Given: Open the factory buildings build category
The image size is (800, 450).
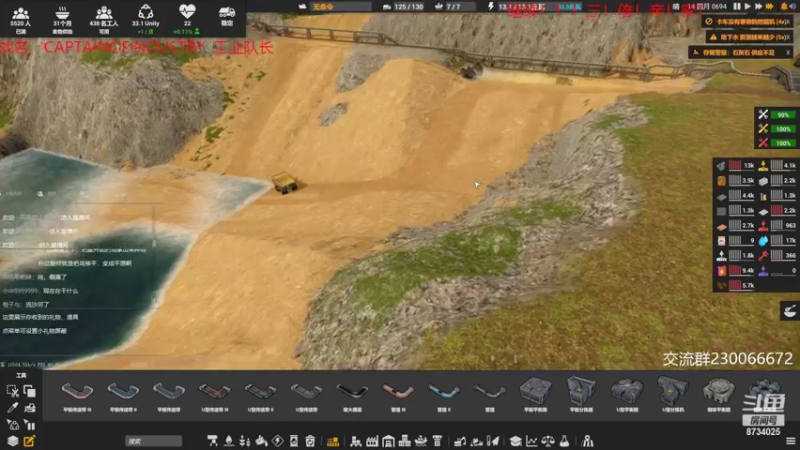Looking at the screenshot, I should click(372, 441).
